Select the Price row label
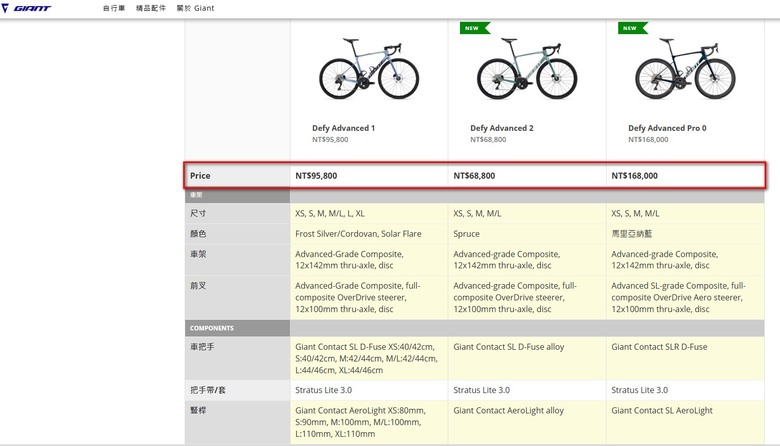Viewport: 780px width, 446px height. click(x=200, y=176)
